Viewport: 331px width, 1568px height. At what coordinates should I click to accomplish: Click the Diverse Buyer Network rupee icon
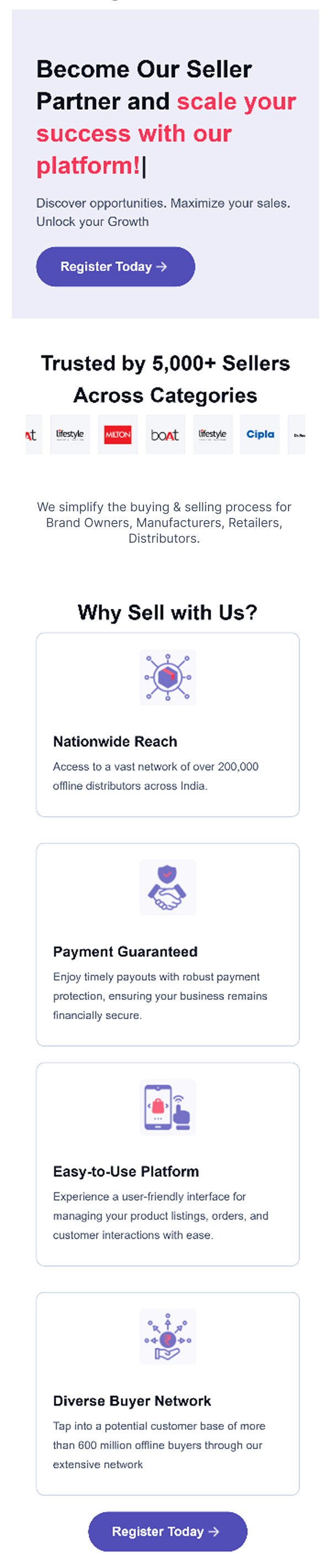(x=167, y=1336)
